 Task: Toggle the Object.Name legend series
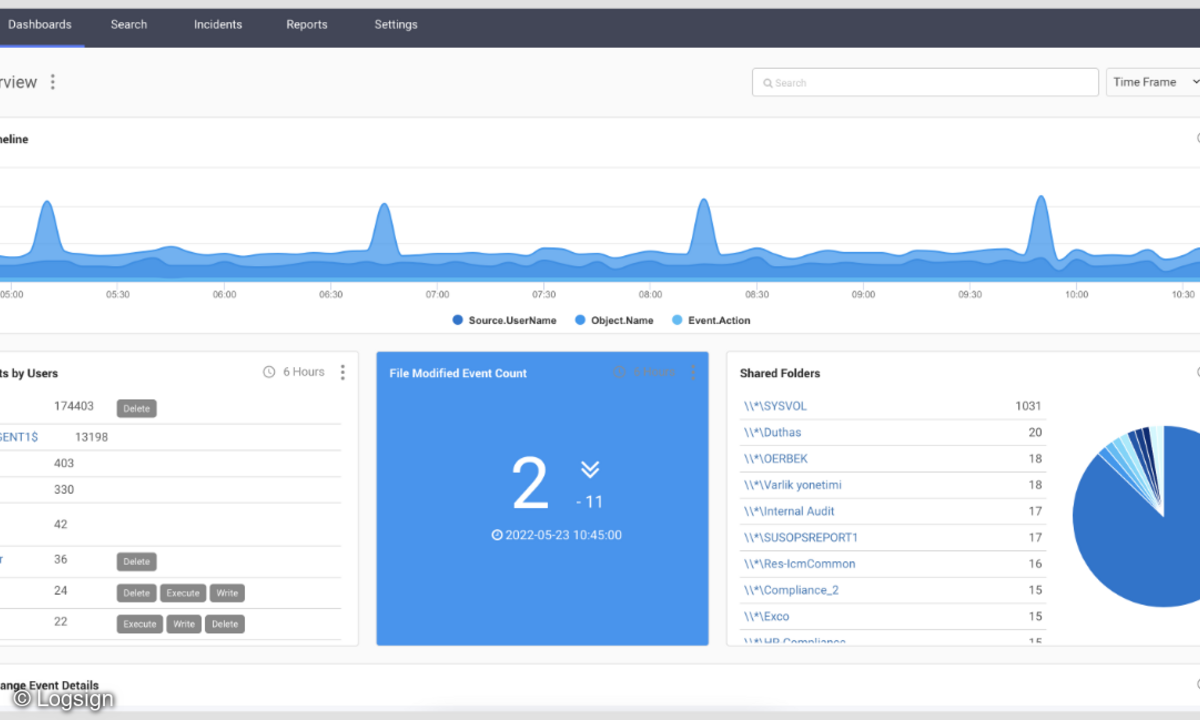pyautogui.click(x=614, y=320)
